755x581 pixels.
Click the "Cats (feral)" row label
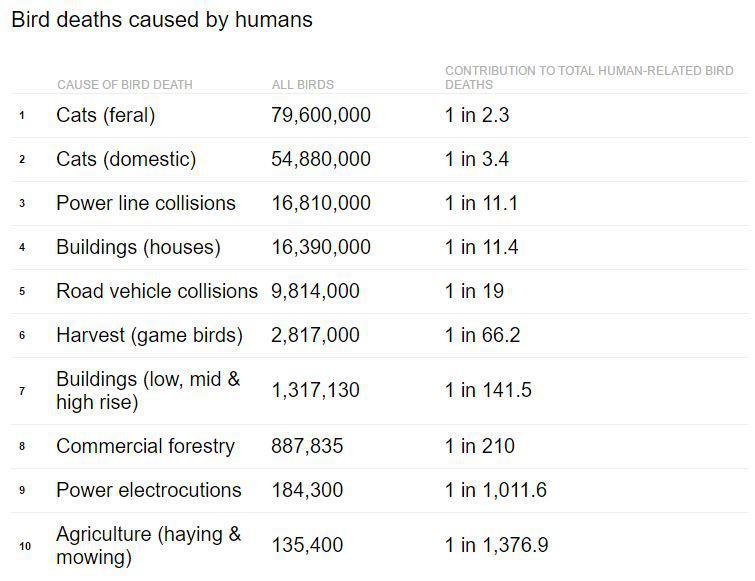106,115
